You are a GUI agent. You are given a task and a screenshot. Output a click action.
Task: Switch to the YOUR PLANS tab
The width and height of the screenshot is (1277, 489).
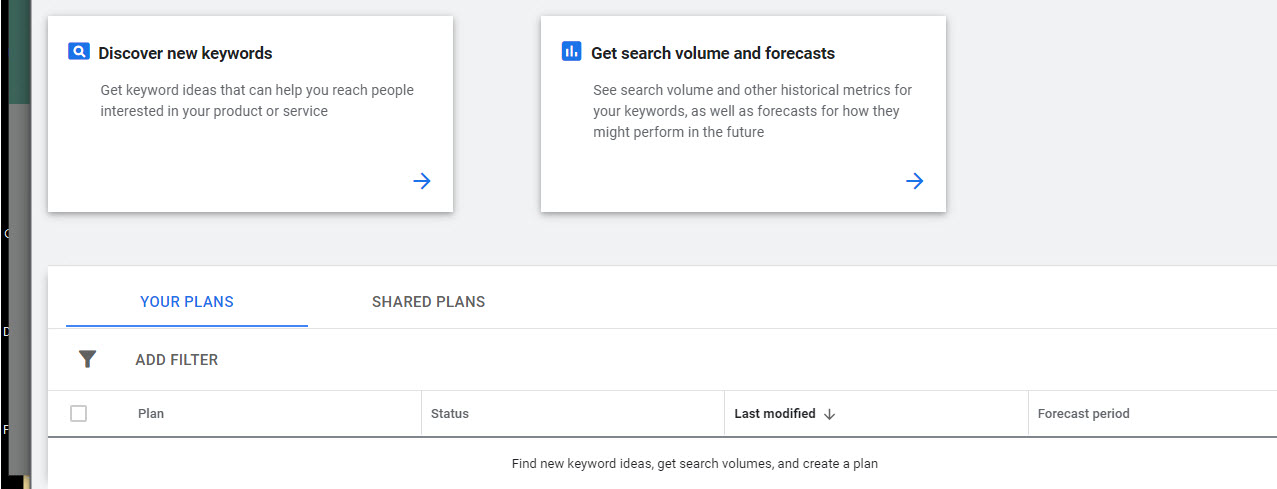click(x=187, y=302)
